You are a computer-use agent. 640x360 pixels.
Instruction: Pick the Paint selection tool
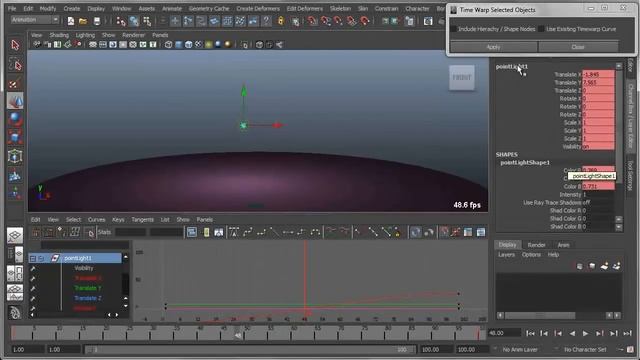click(x=15, y=84)
